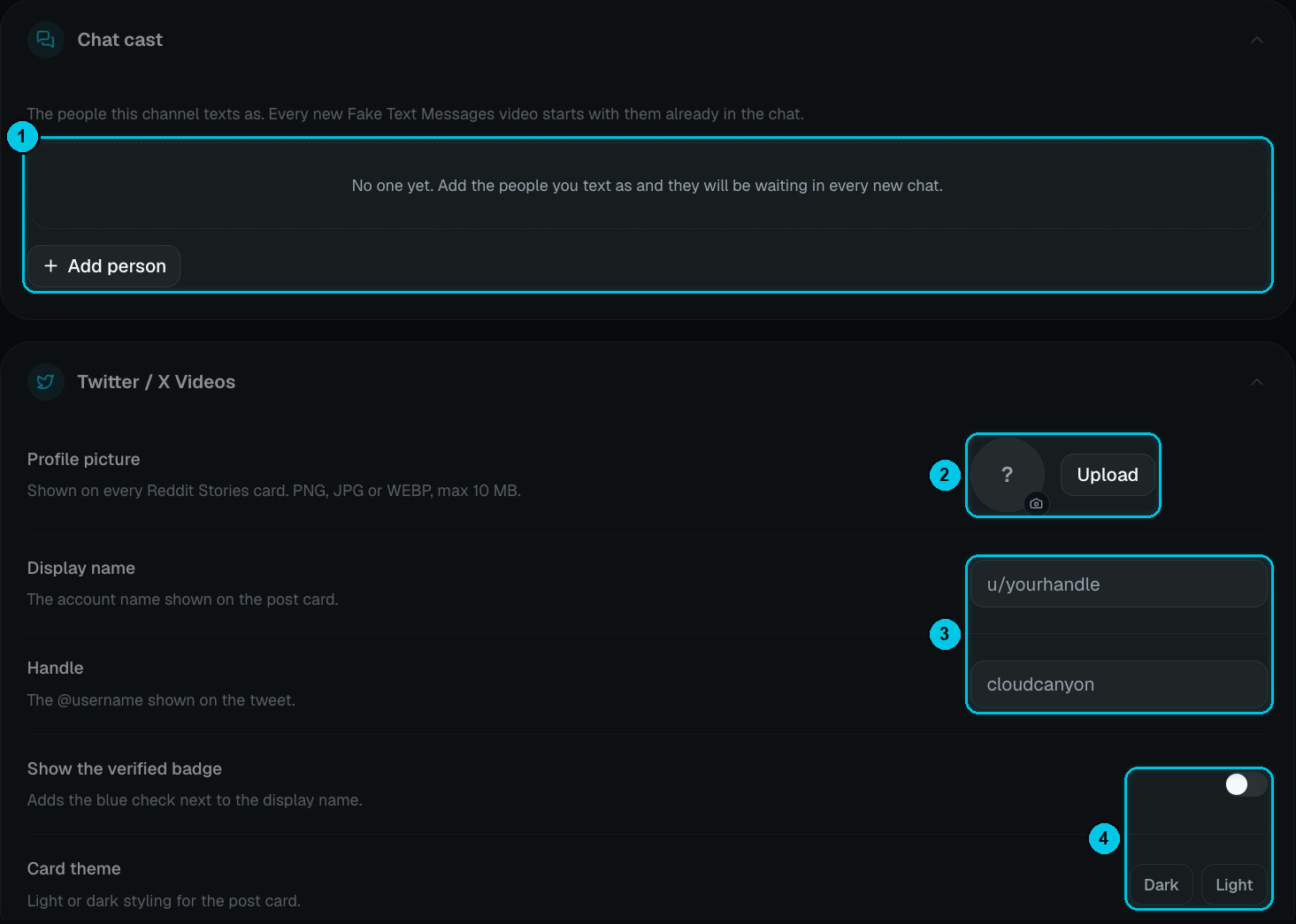The image size is (1296, 924).
Task: Click the Display name input field
Action: pos(1119,584)
